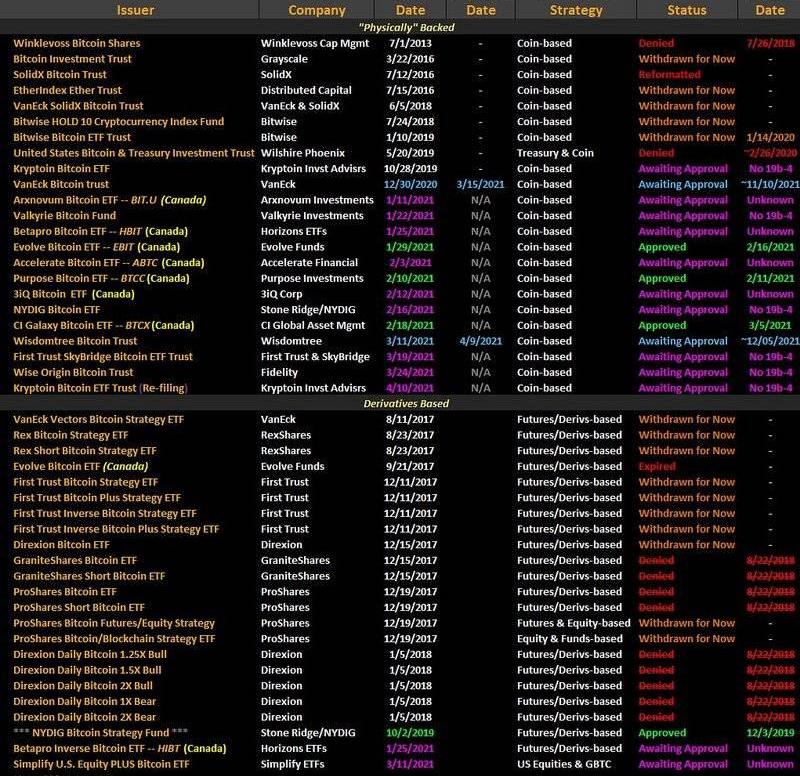Select the Purpose Bitcoin ETF -- BTCC row name
This screenshot has width=800, height=776.
pos(103,279)
